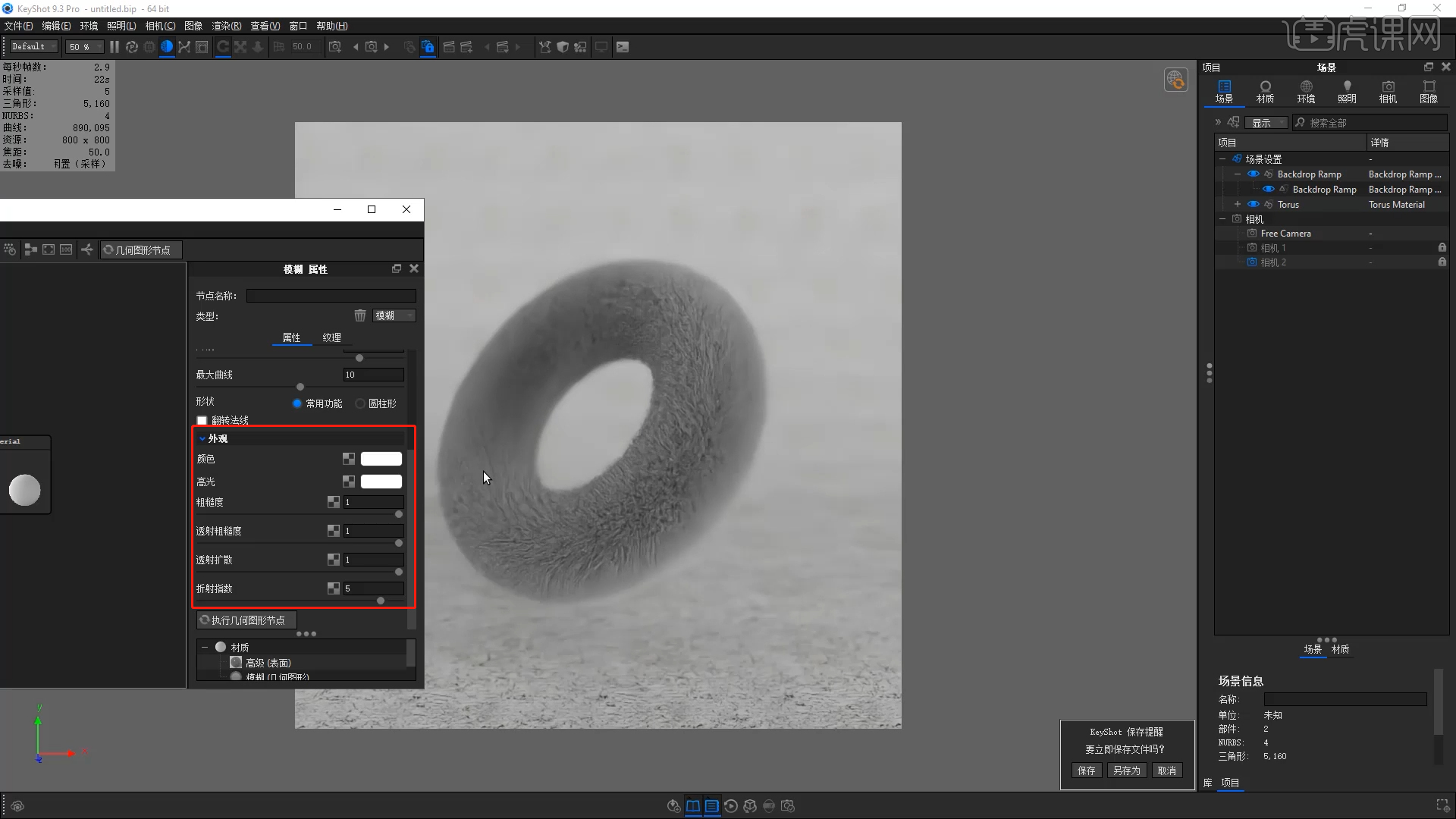
Task: Click the screenshot camera icon in toolbar
Action: click(x=334, y=47)
